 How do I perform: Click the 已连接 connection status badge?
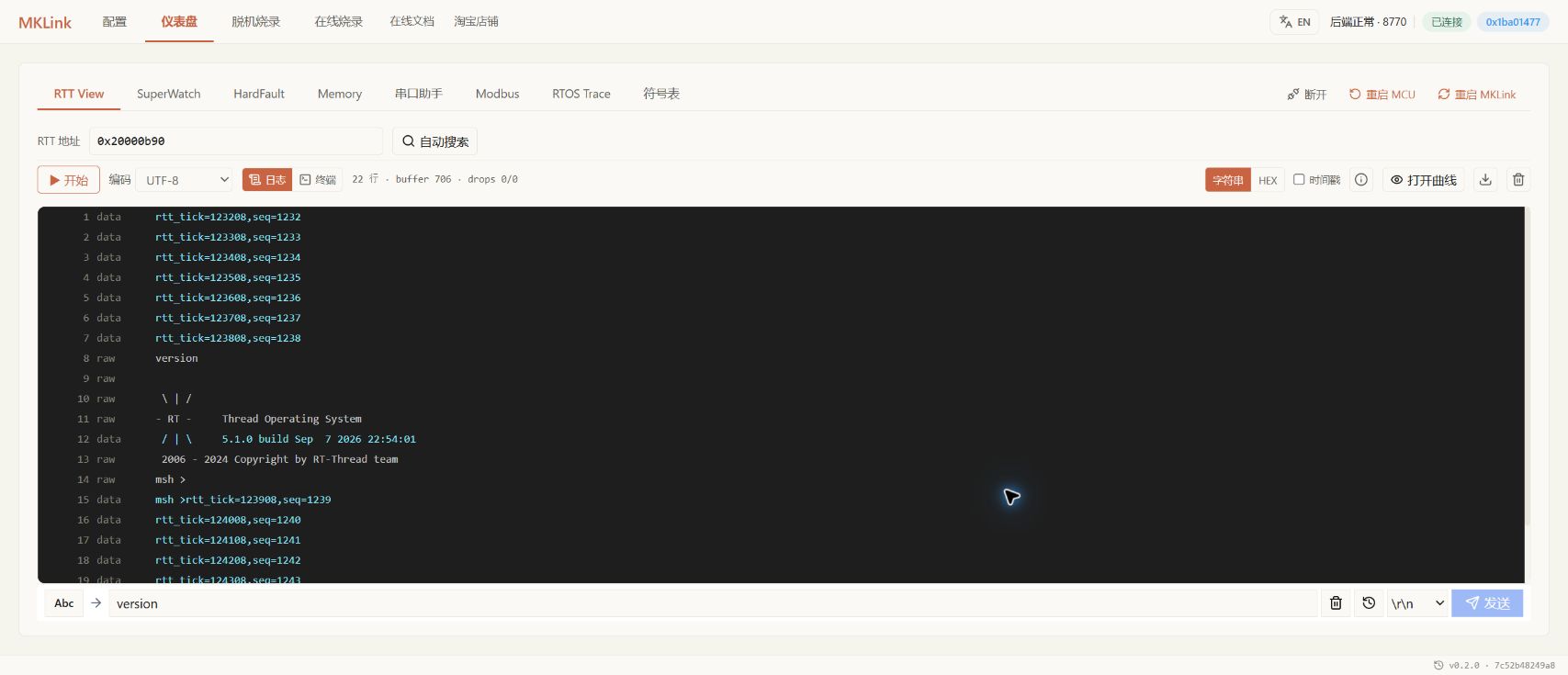click(x=1447, y=22)
